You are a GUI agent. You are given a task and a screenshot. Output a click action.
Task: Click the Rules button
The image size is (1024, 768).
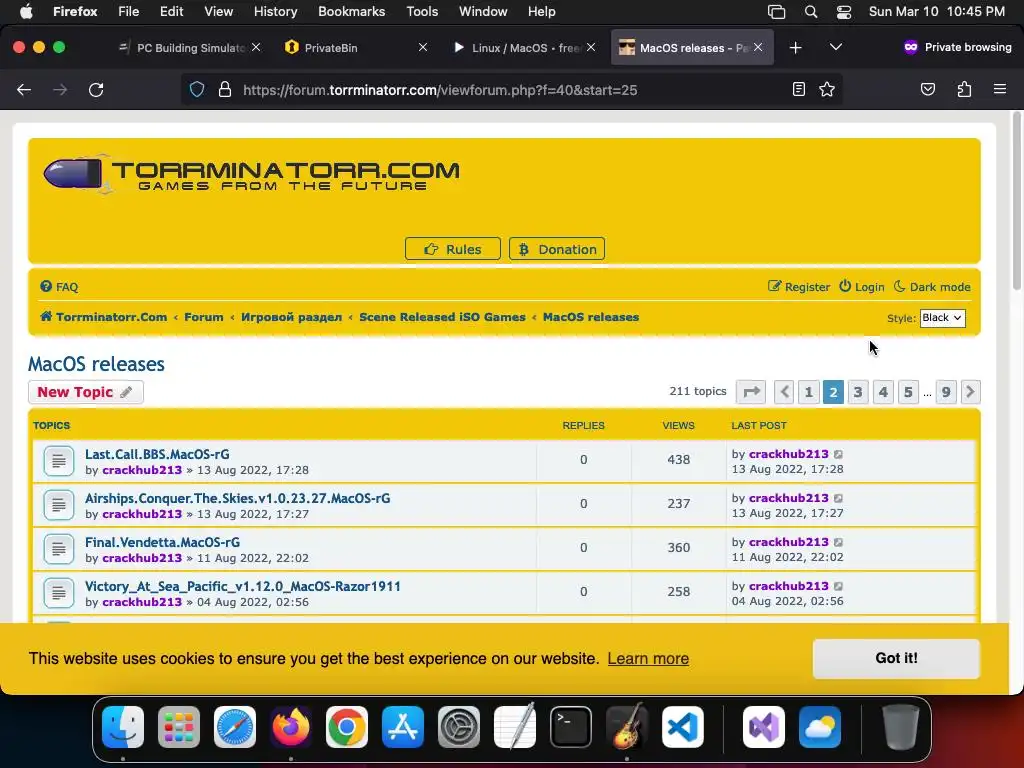pos(453,249)
